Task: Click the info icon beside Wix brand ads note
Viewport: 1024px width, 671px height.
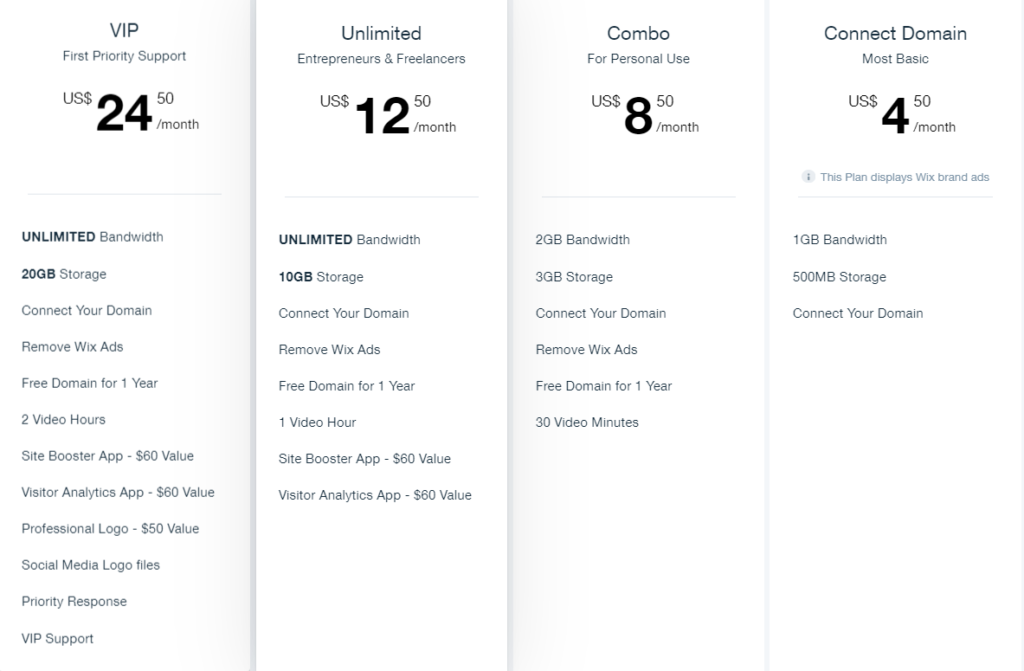Action: click(808, 177)
